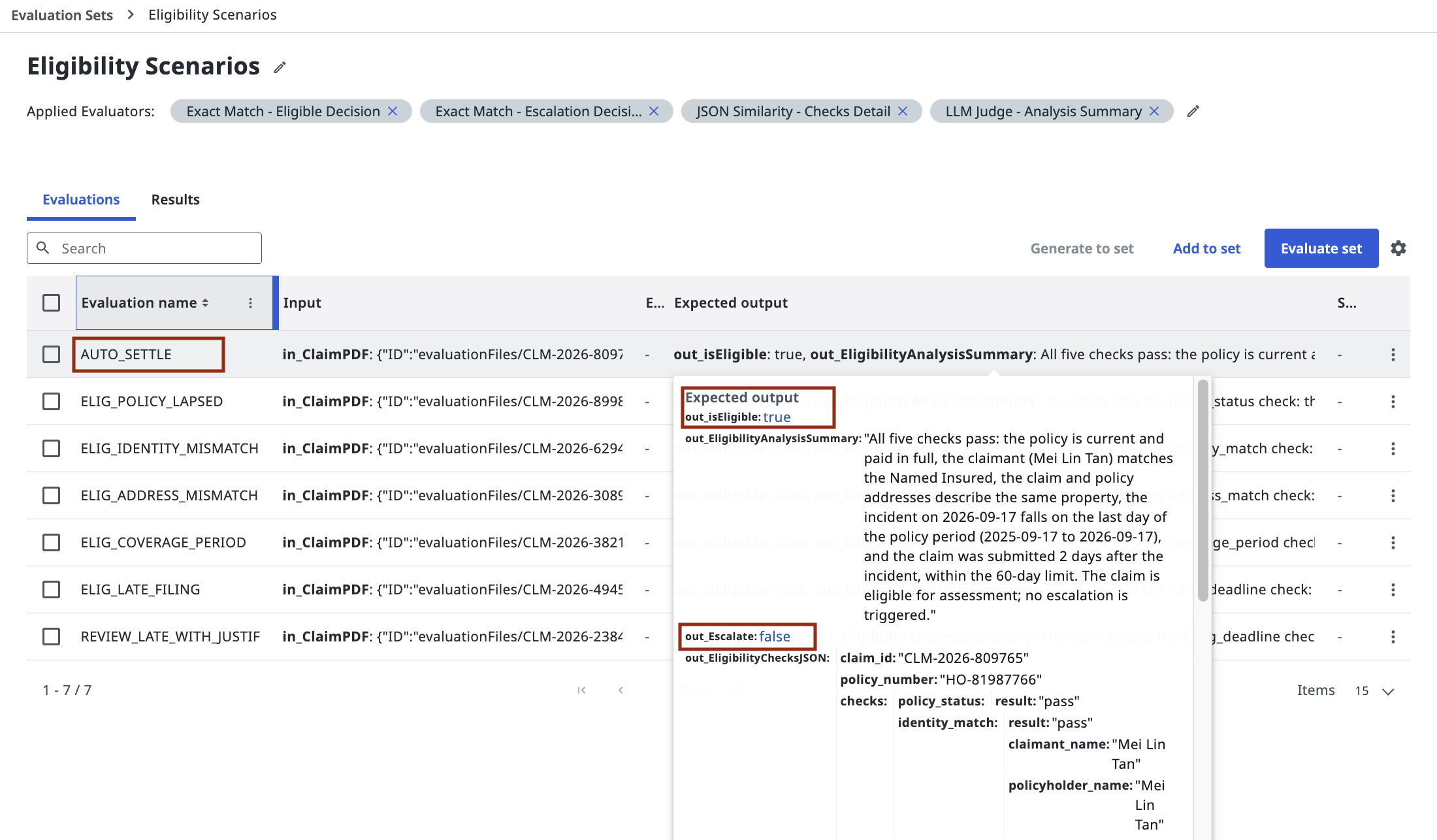The height and width of the screenshot is (840, 1437).
Task: Check the ELIG_LATE_FILING row checkbox
Action: (51, 589)
